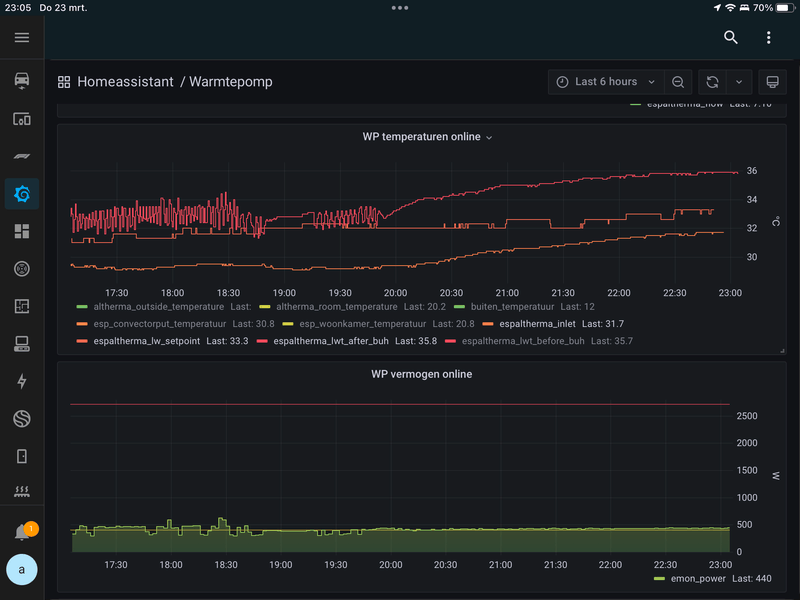Open the hamburger sidebar menu
Viewport: 800px width, 600px height.
[22, 38]
